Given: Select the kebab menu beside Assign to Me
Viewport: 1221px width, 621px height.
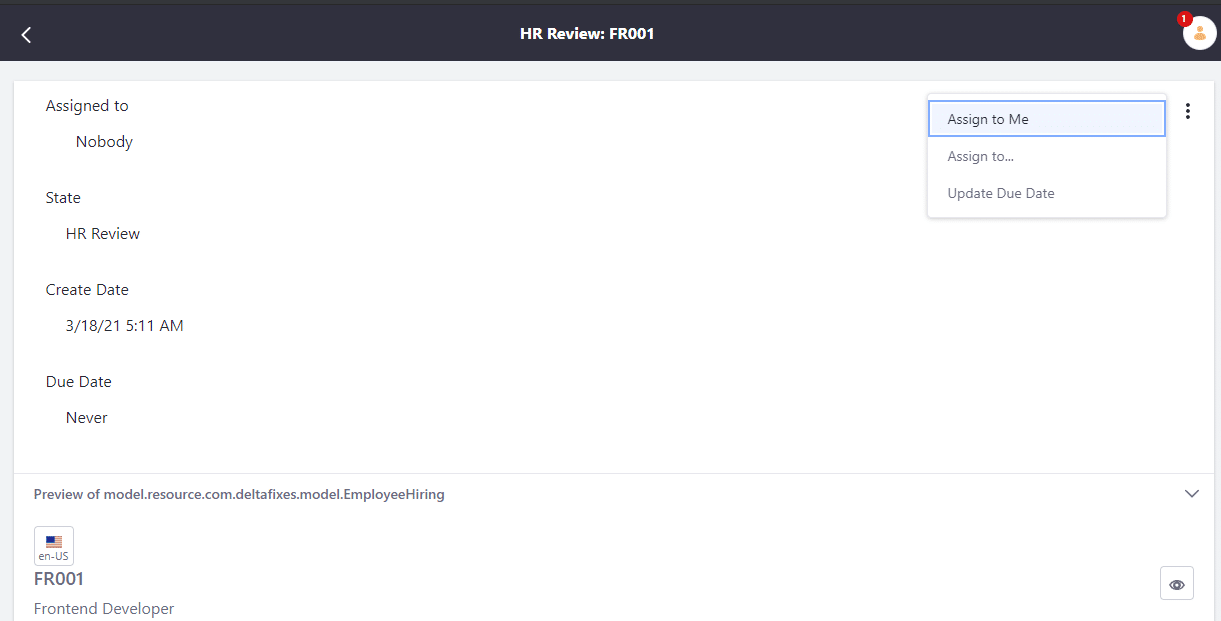Looking at the screenshot, I should [1187, 111].
